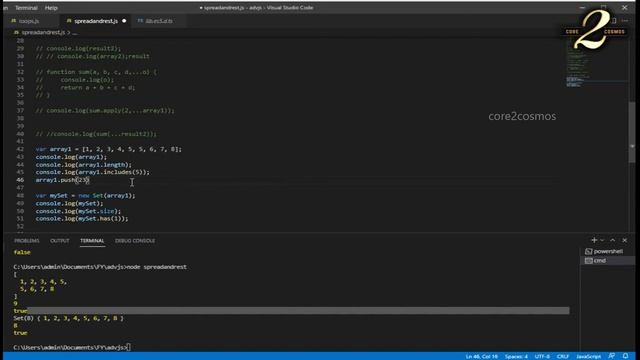Viewport: 640px width, 360px height.
Task: Click terminal output 'Set(8) { 1, 2, 3, 4, 5, 6, 7, 8 }'
Action: click(68, 318)
